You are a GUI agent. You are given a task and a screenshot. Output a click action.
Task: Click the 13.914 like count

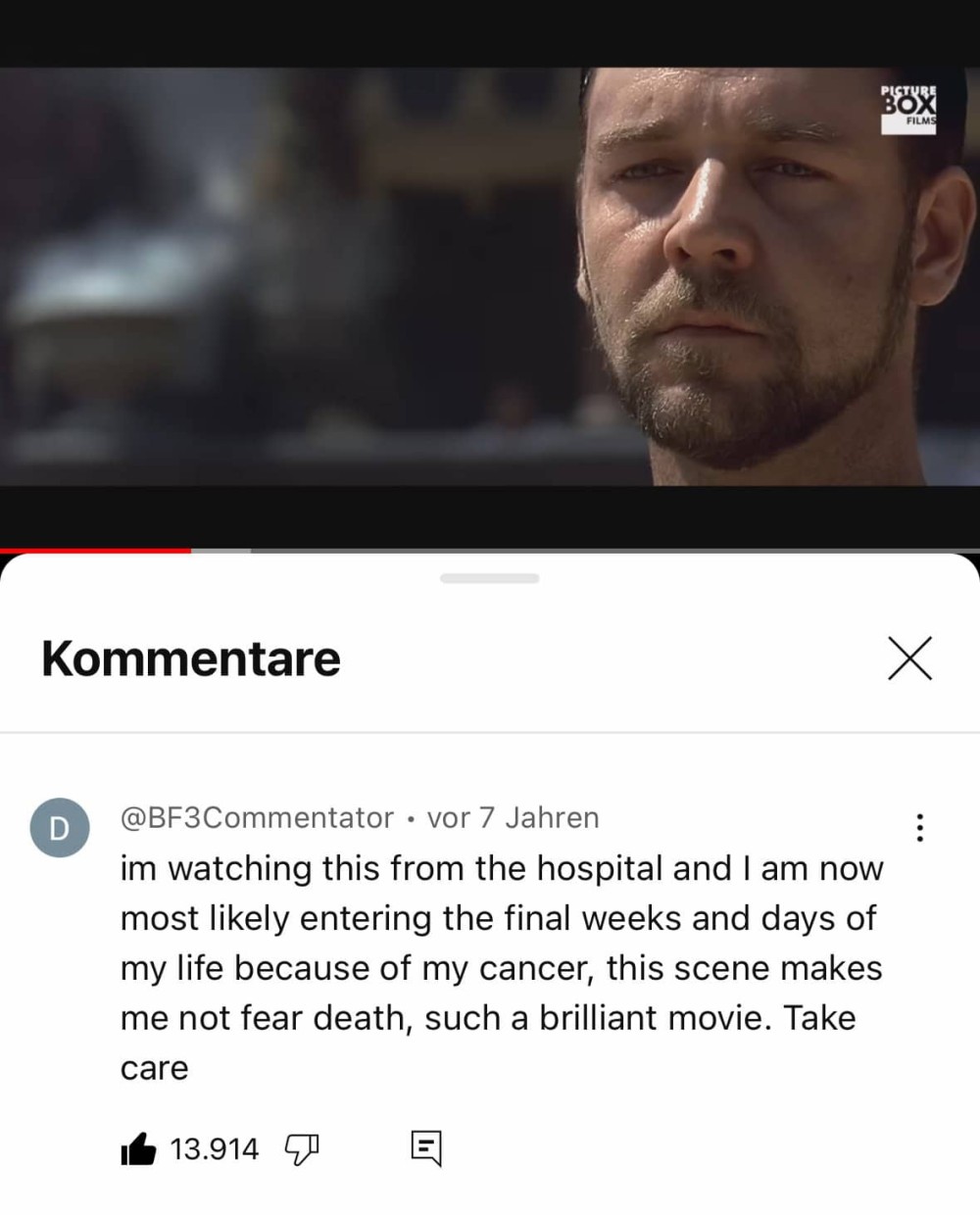(215, 1148)
